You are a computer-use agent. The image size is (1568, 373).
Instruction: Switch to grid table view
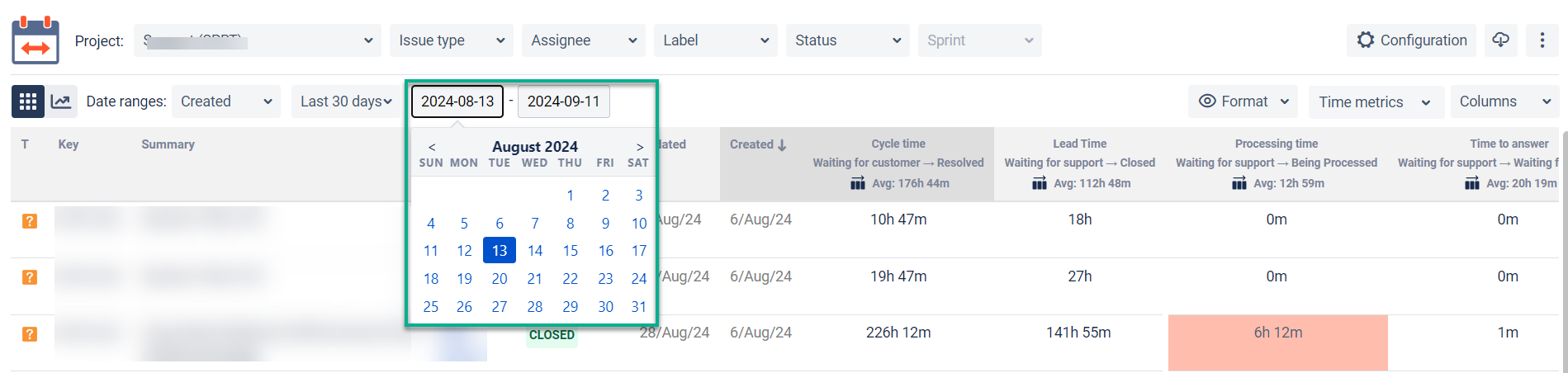pos(28,102)
